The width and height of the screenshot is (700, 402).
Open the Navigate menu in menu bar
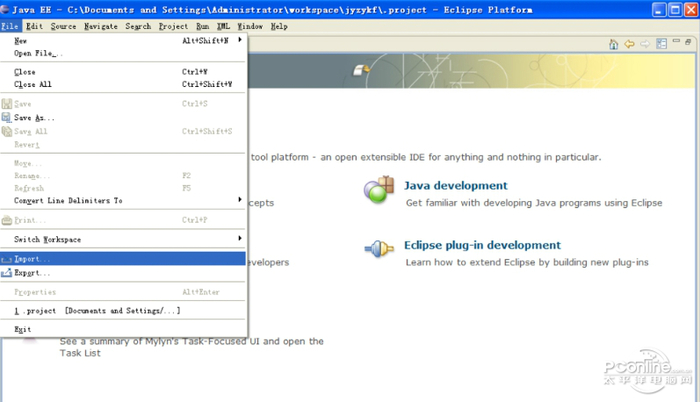pyautogui.click(x=100, y=26)
